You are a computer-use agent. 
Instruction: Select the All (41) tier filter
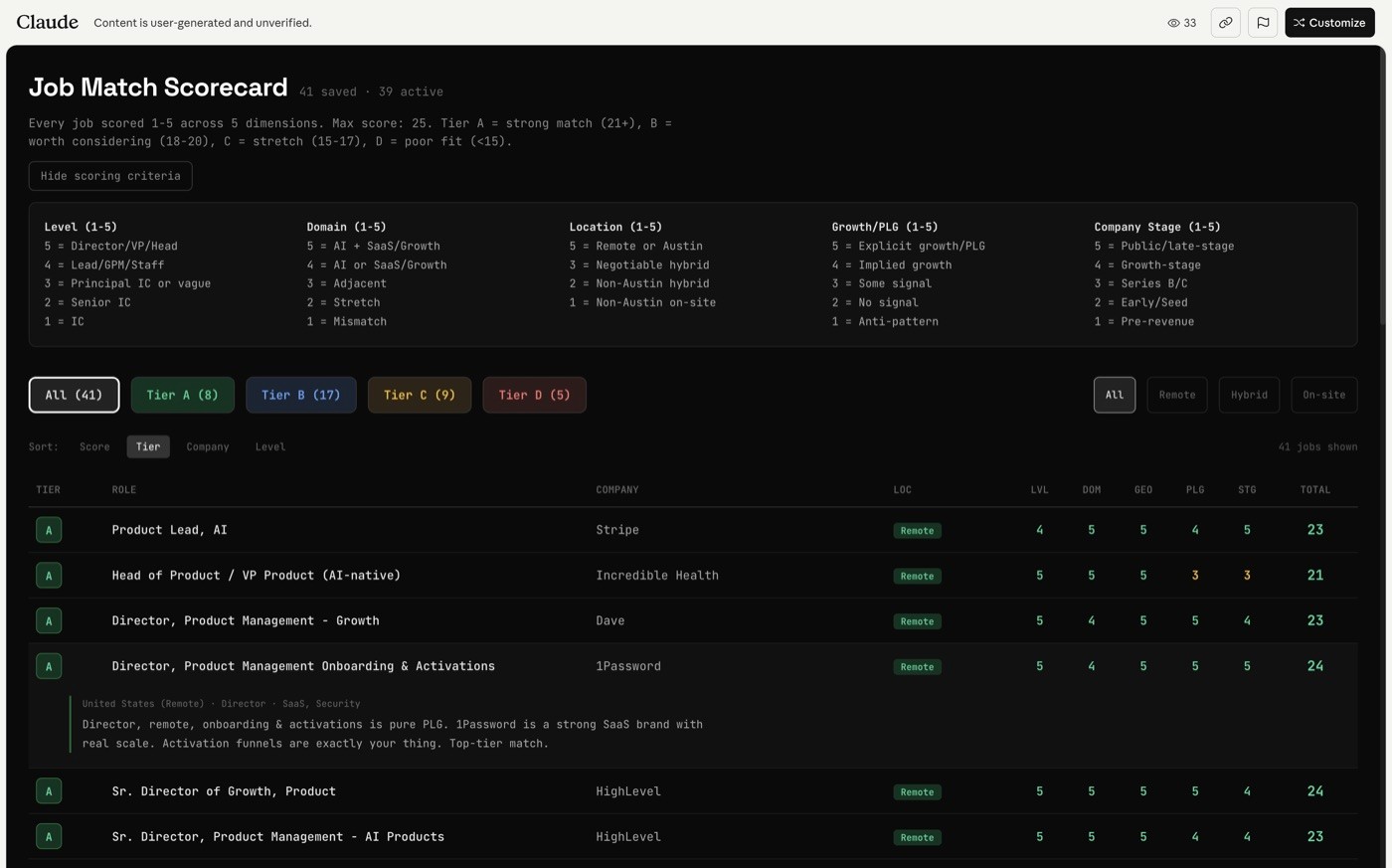[74, 395]
